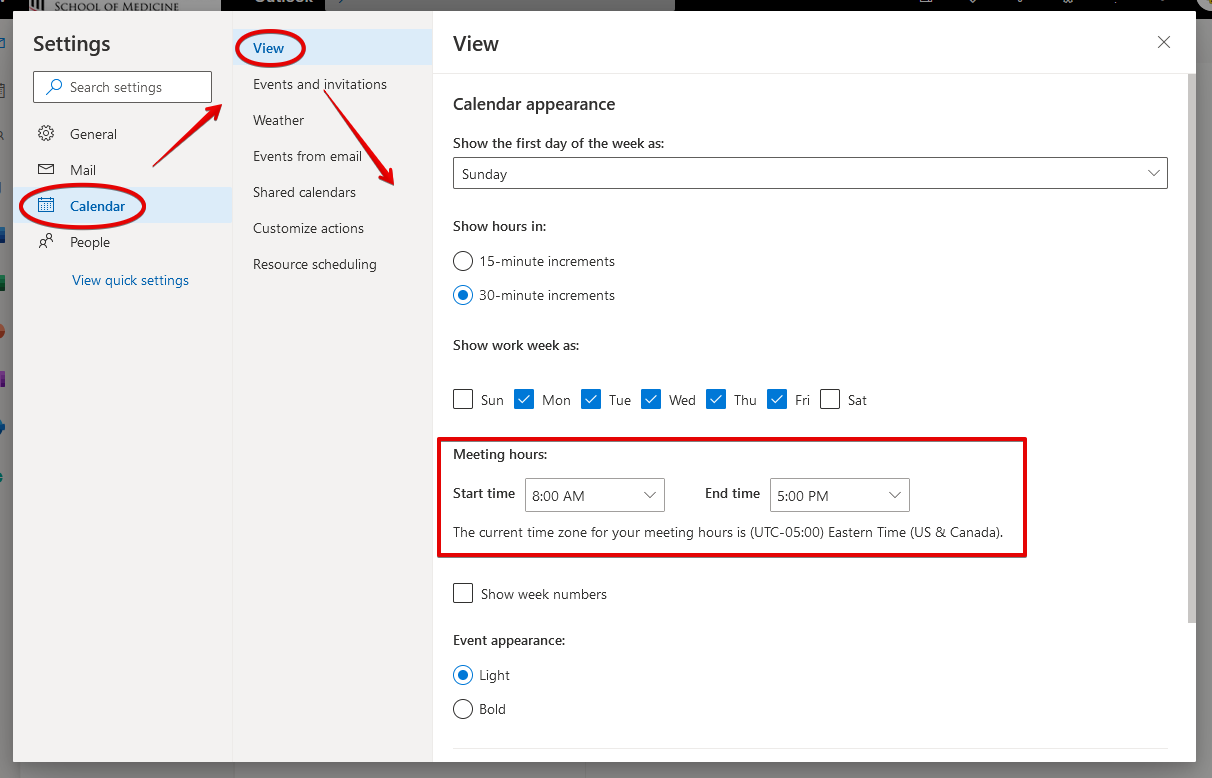The height and width of the screenshot is (778, 1212).
Task: Select 15-minute increments radio button
Action: pyautogui.click(x=463, y=261)
